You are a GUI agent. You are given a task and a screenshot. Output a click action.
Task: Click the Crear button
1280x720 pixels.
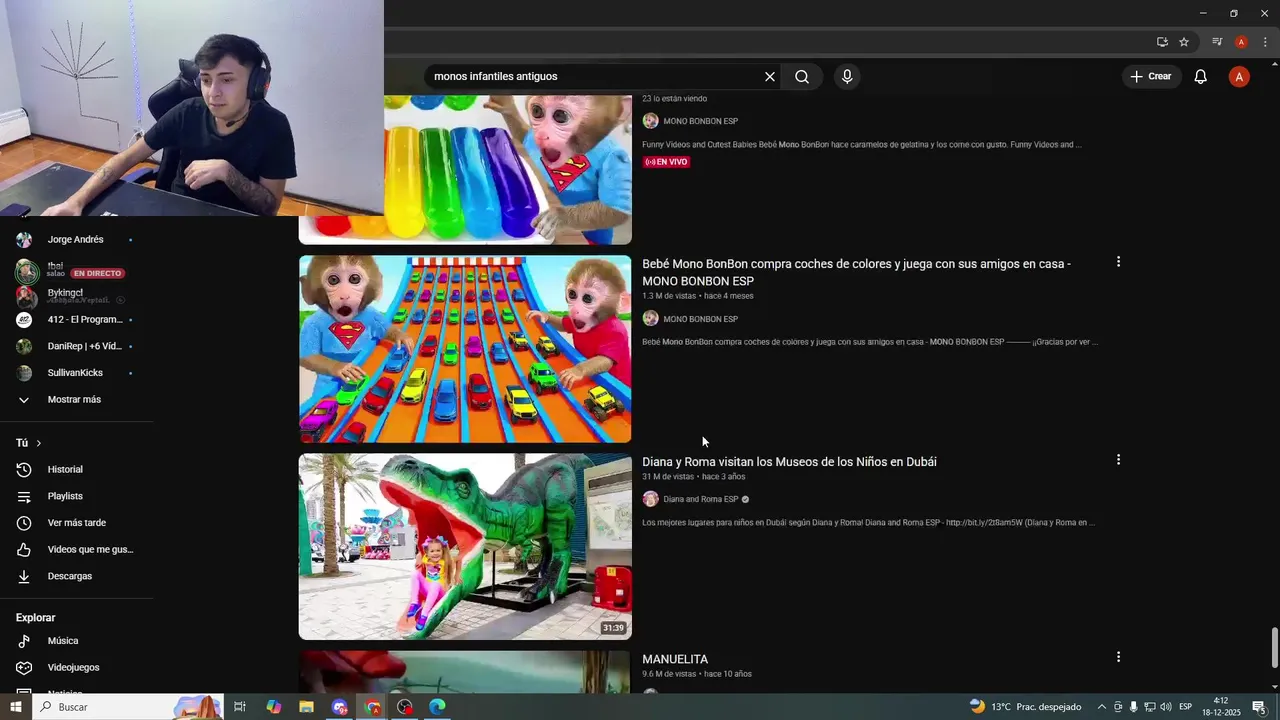[x=1151, y=77]
